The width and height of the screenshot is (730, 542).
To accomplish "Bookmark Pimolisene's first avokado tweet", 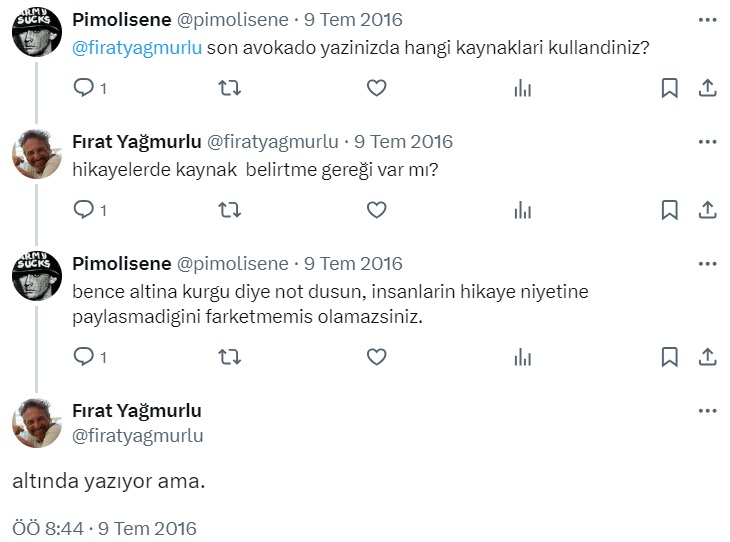I will (x=670, y=88).
